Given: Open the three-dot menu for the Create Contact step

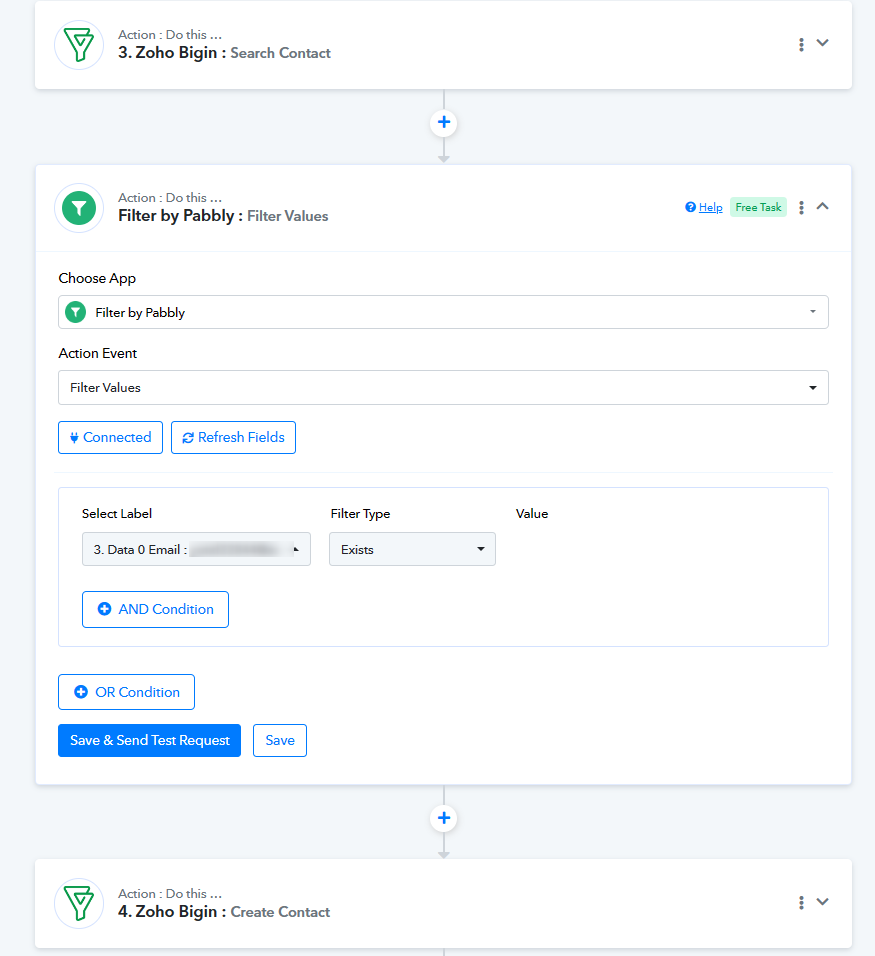Looking at the screenshot, I should (801, 902).
